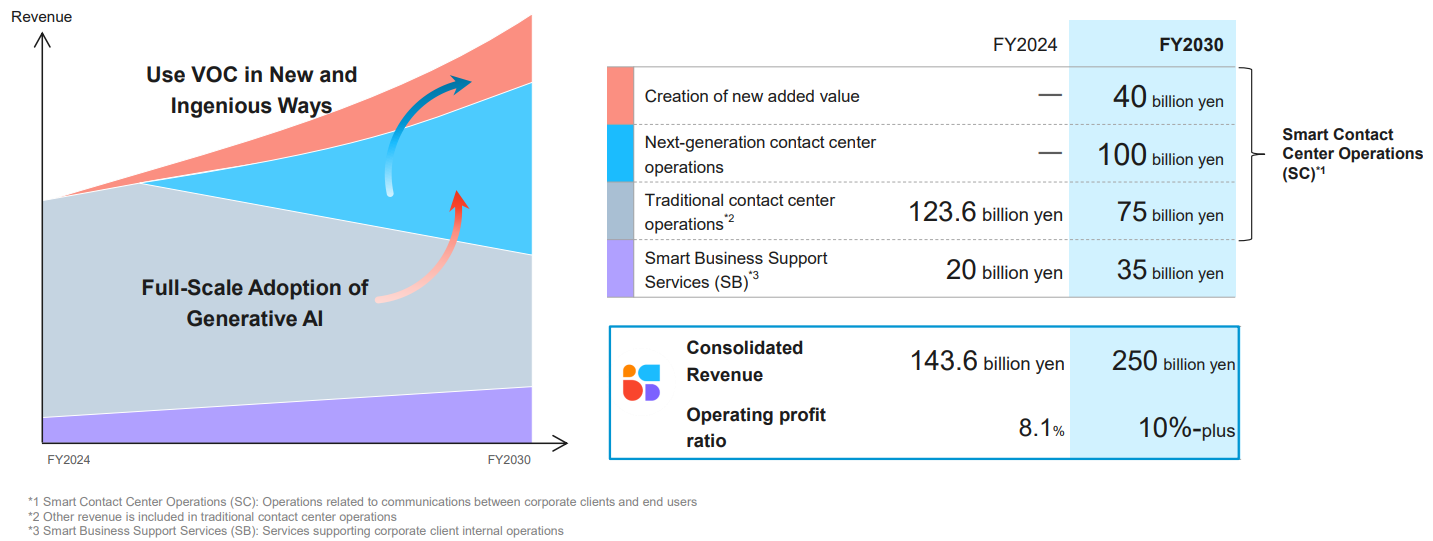Select the FY2030 column header
This screenshot has height=541, width=1433.
[x=1186, y=45]
